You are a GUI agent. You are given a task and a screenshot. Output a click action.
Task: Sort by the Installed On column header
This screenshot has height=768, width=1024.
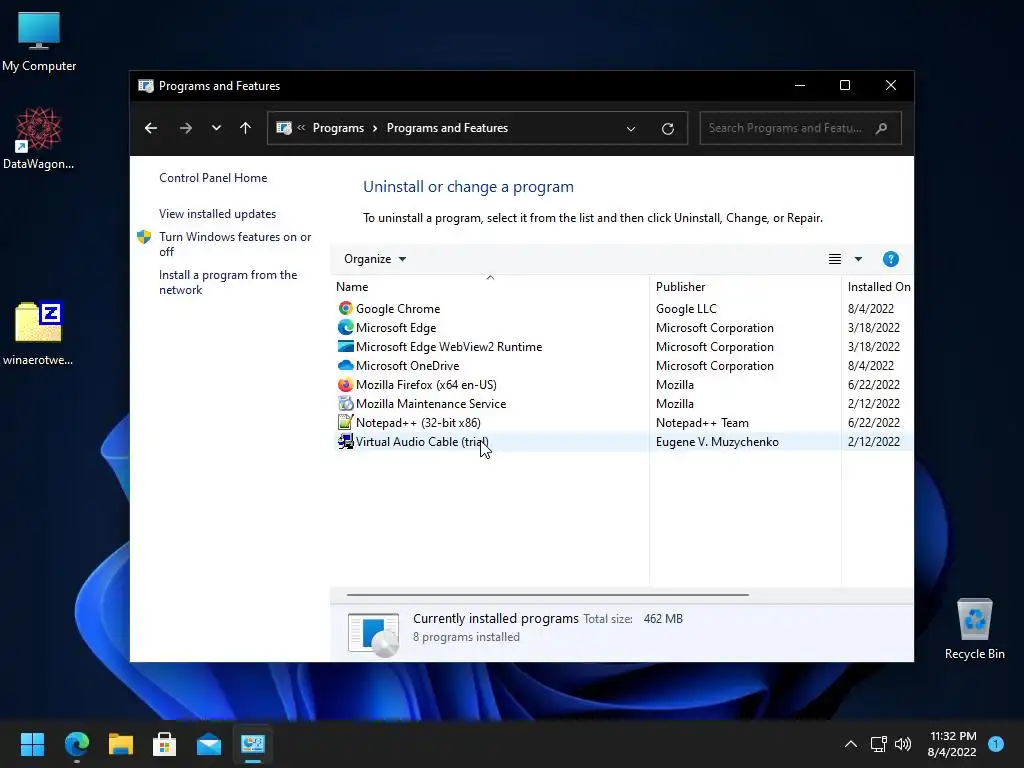pyautogui.click(x=878, y=287)
